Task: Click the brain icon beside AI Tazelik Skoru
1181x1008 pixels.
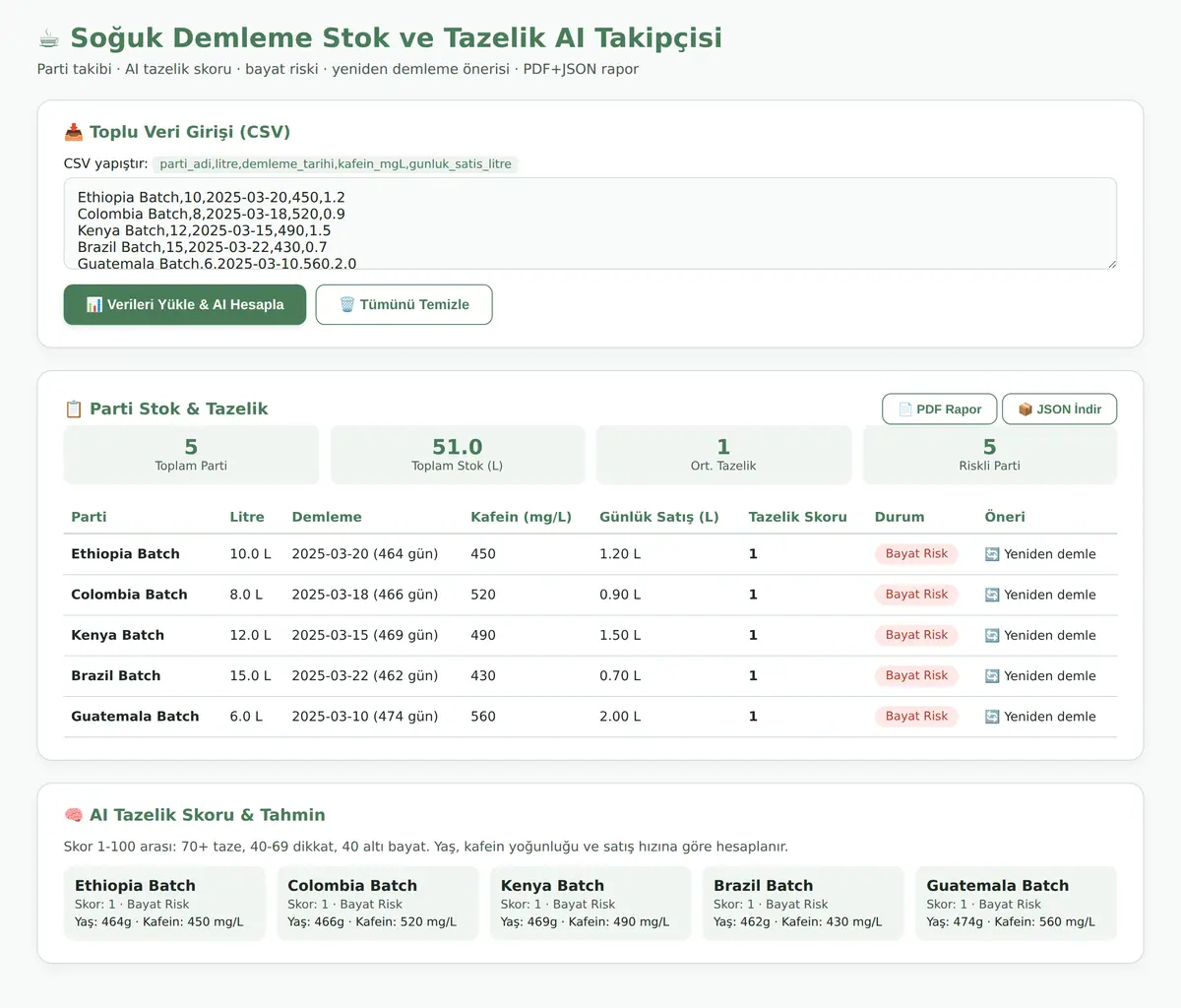Action: point(73,815)
